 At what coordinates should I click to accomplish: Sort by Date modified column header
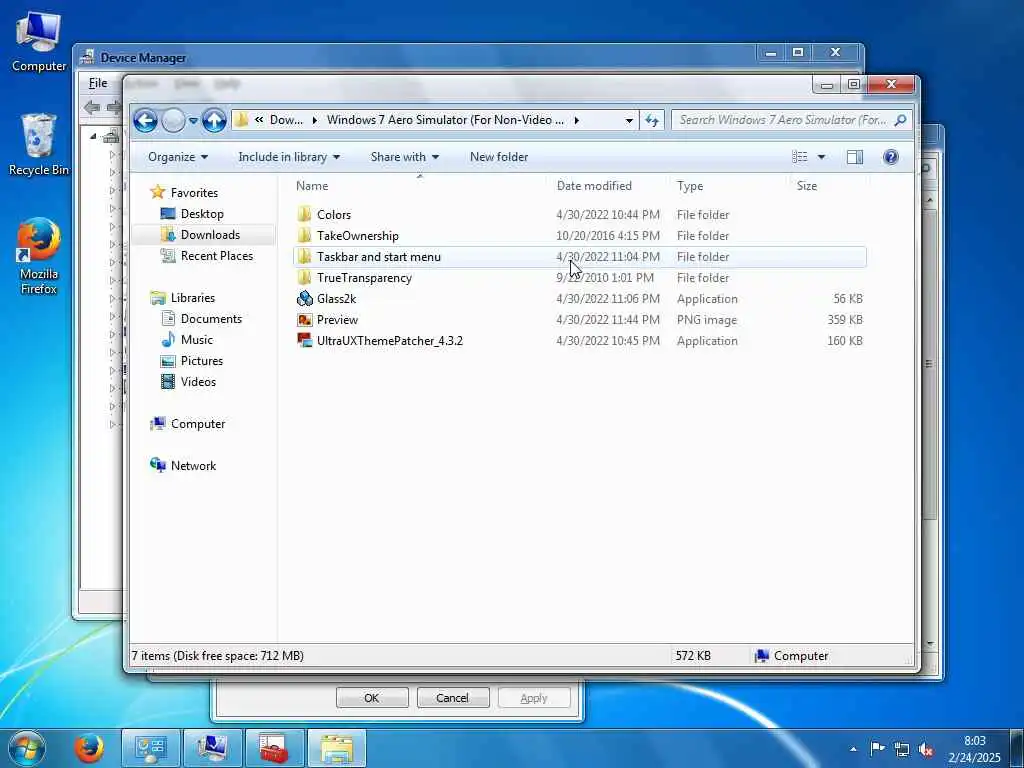(594, 186)
